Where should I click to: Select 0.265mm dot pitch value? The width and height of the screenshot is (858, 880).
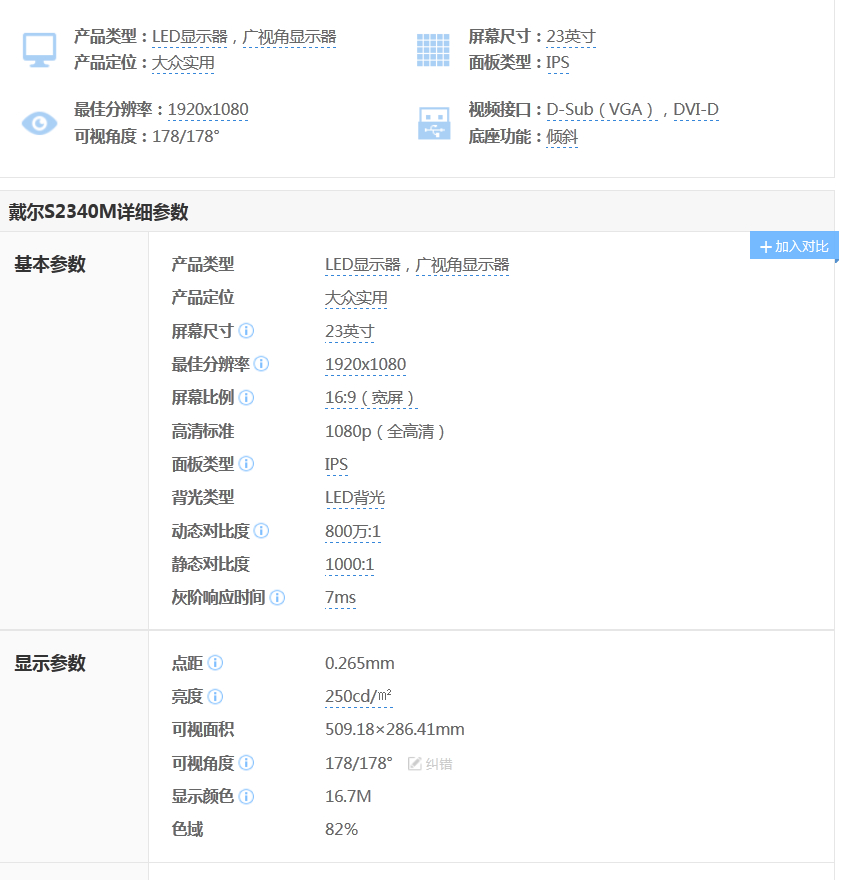pos(360,663)
